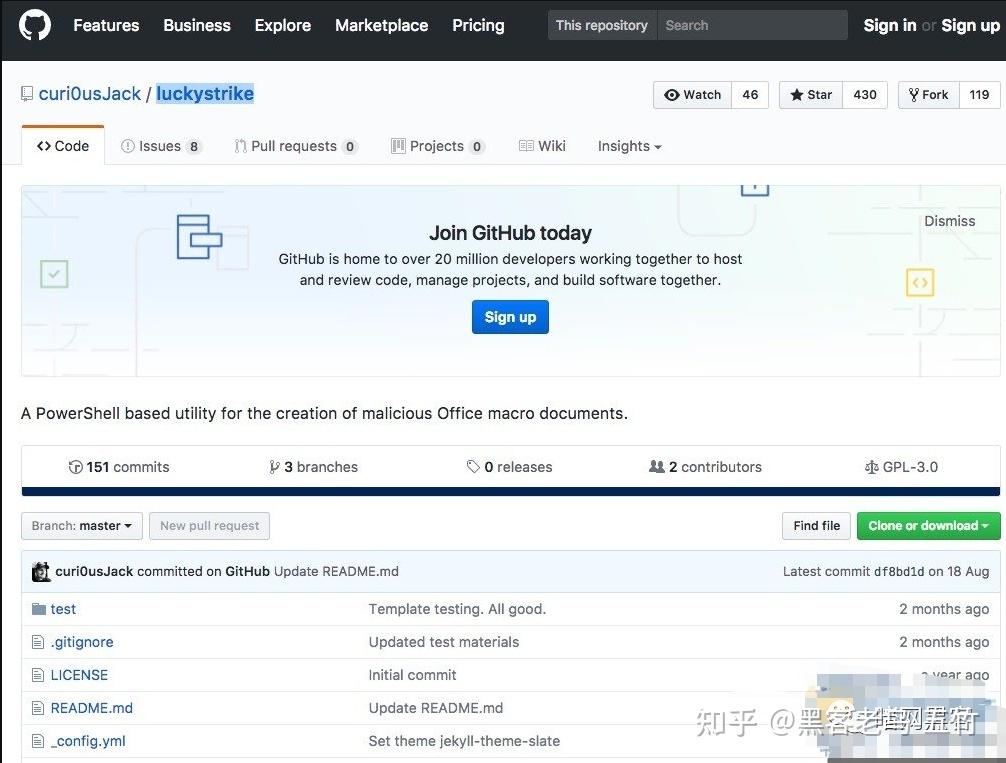Click the file icon beside LICENSE
The image size is (1006, 763).
tap(38, 675)
